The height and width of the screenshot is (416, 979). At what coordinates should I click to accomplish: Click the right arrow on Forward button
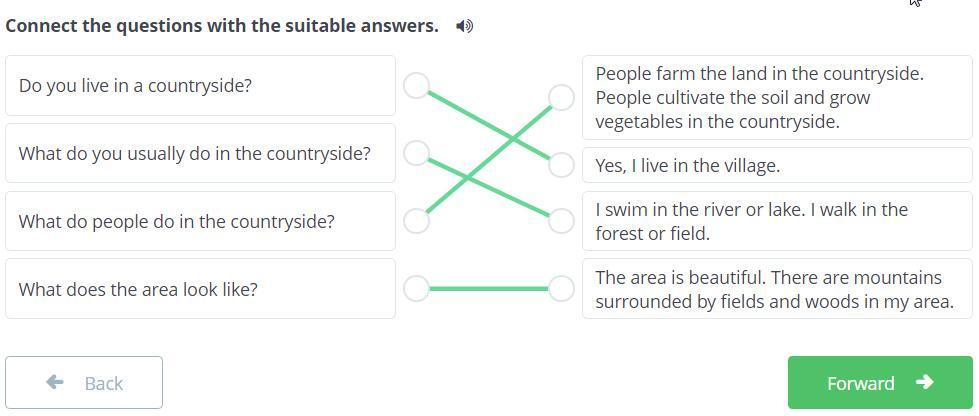pos(924,382)
